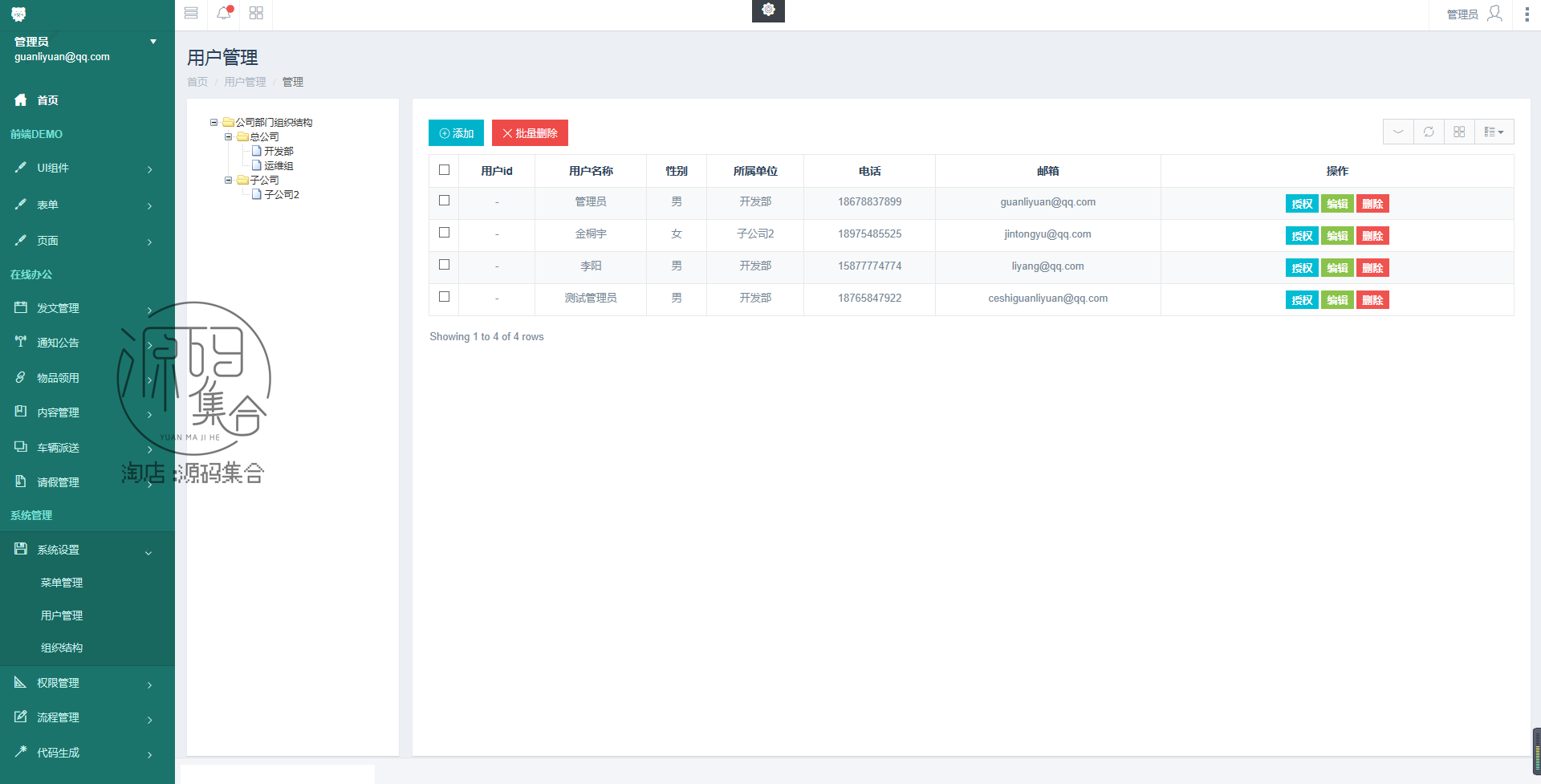
Task: Select the 开发部 tree node
Action: click(x=279, y=152)
